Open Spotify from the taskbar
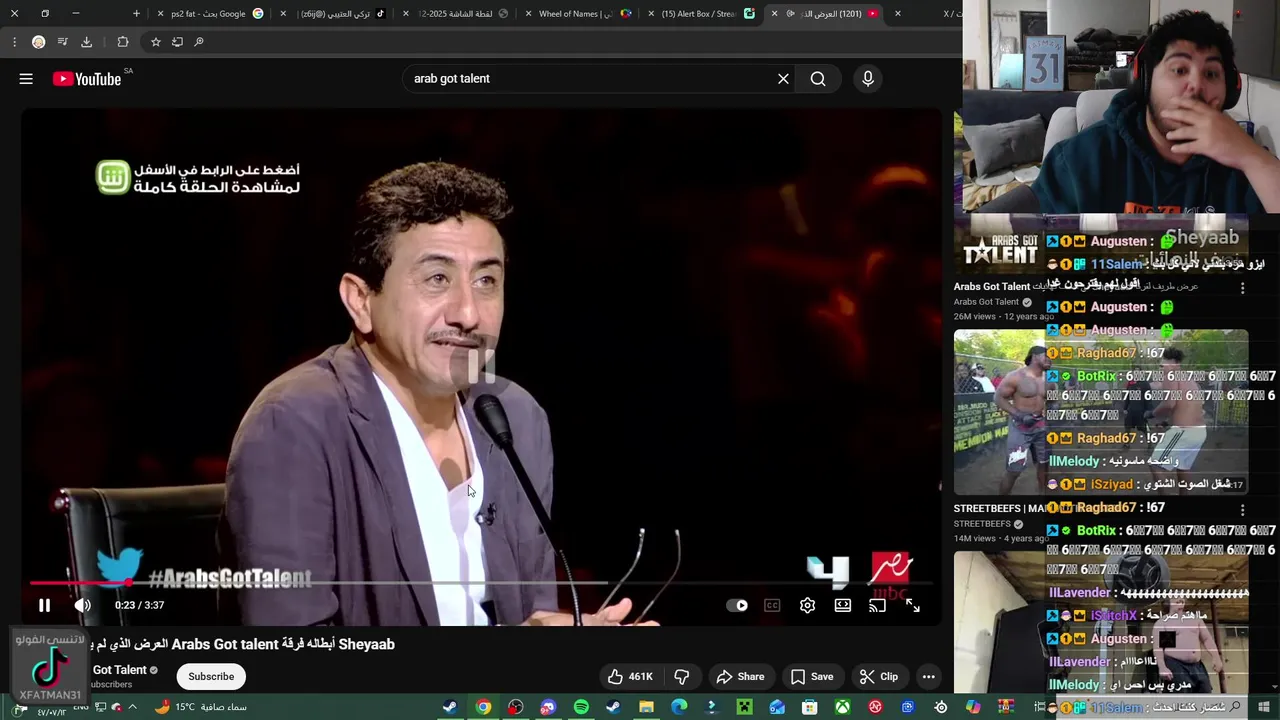Image resolution: width=1280 pixels, height=720 pixels. 581,707
